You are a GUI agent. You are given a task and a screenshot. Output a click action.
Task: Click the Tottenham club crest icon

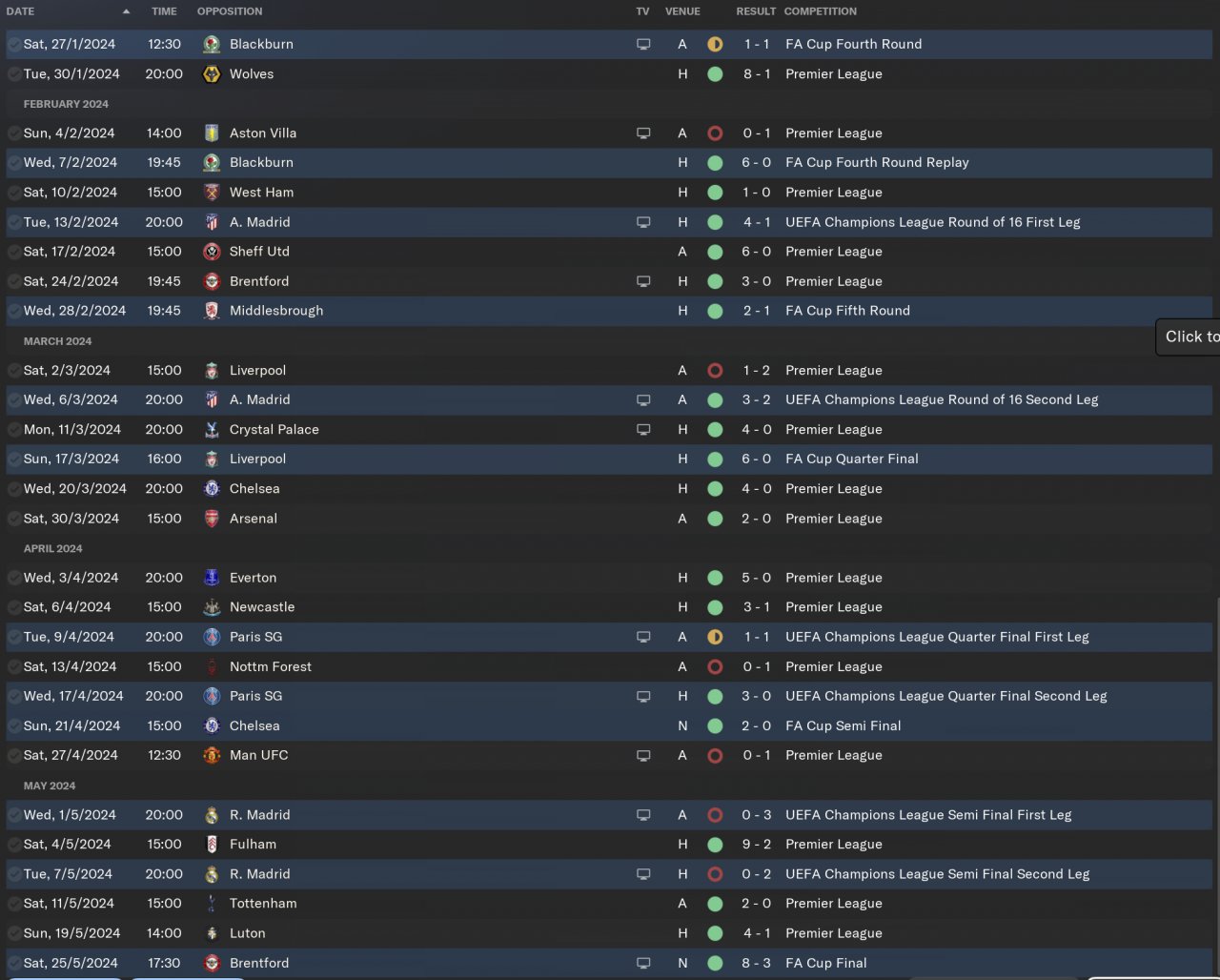point(212,904)
